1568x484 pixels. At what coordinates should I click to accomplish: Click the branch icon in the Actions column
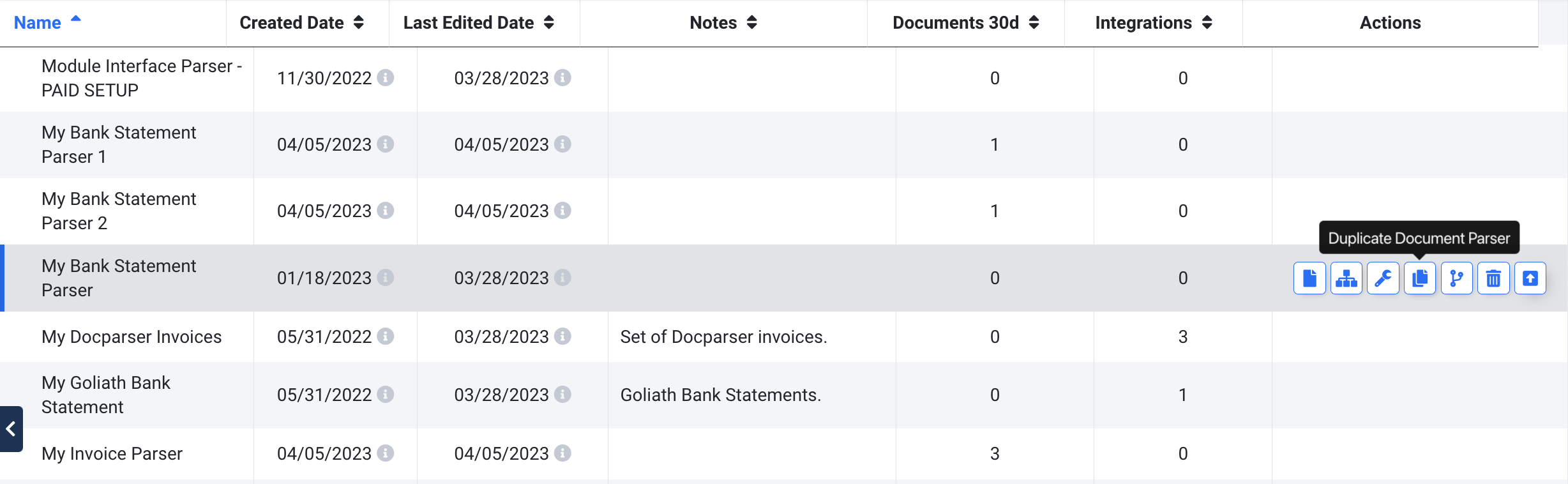1457,278
